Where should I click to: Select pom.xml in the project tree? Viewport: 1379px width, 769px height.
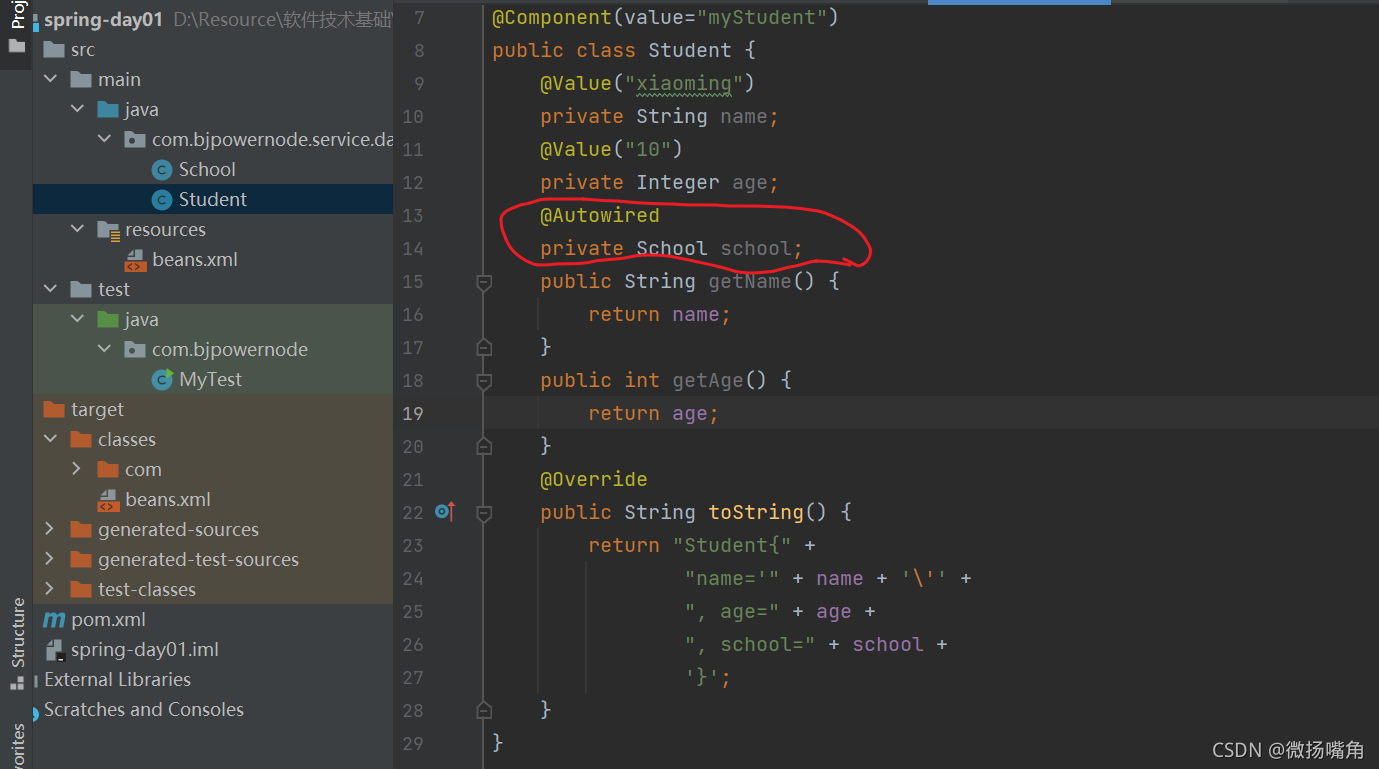pyautogui.click(x=108, y=620)
